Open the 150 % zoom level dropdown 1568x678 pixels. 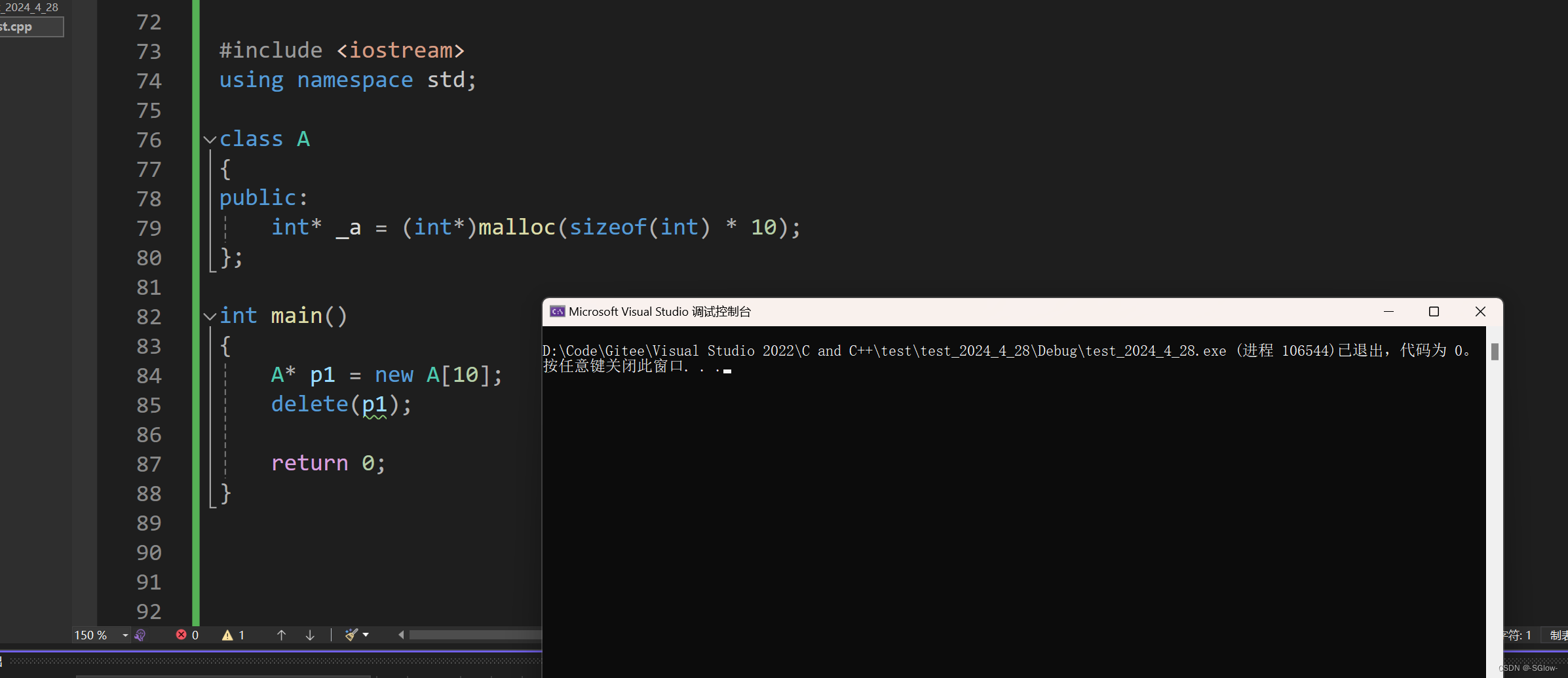[x=124, y=635]
